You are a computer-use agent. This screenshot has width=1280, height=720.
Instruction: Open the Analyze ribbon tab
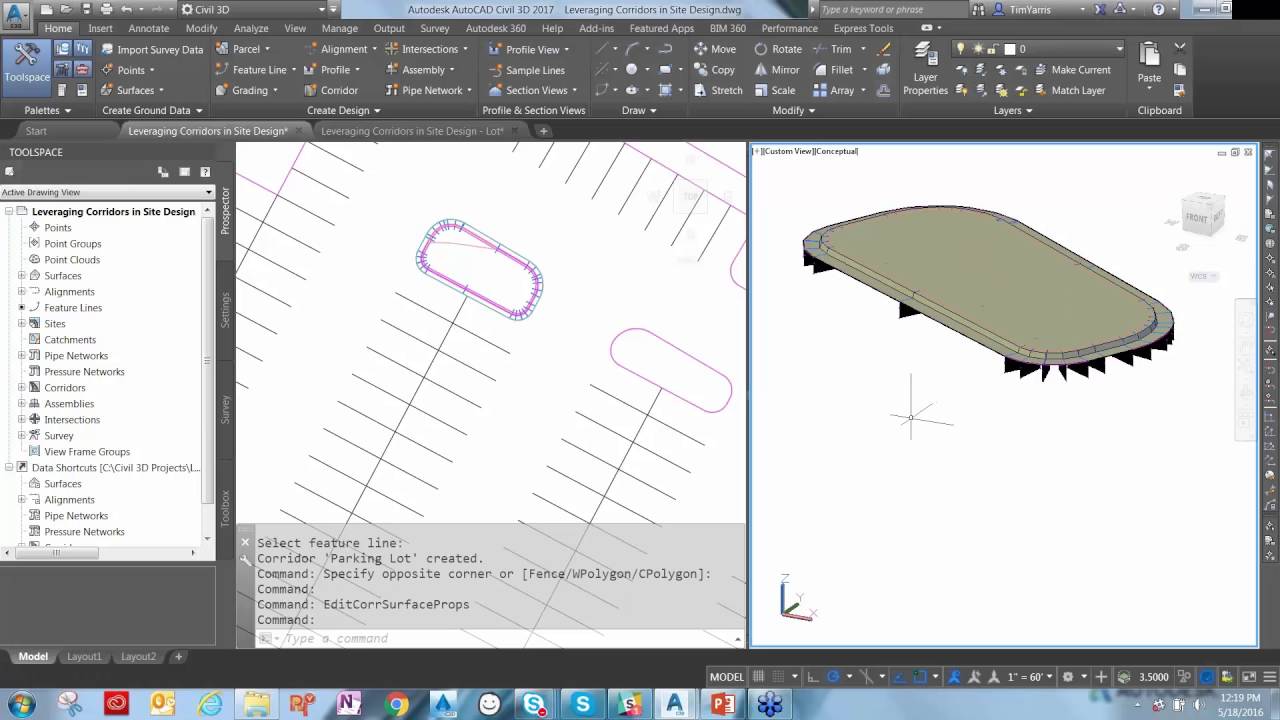click(x=250, y=28)
